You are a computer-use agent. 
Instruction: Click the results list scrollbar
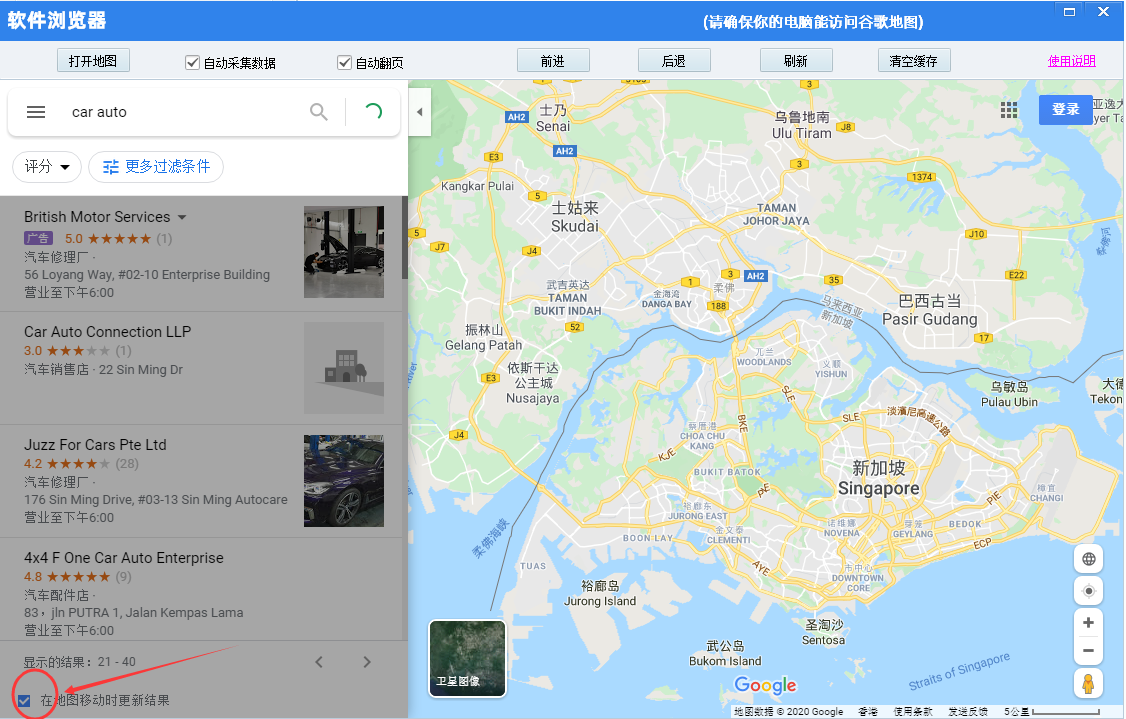point(404,238)
